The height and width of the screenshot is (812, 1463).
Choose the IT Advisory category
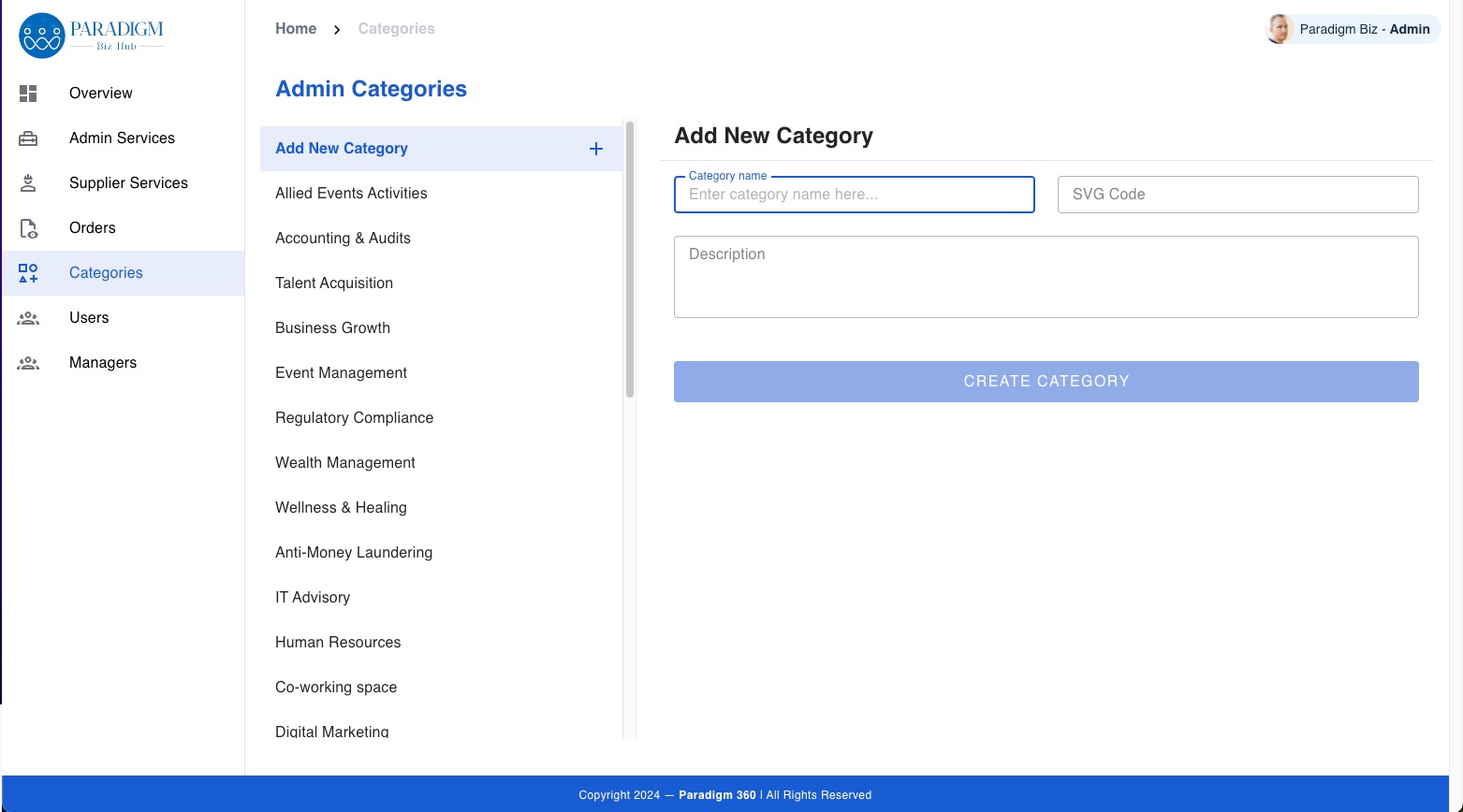pos(313,598)
